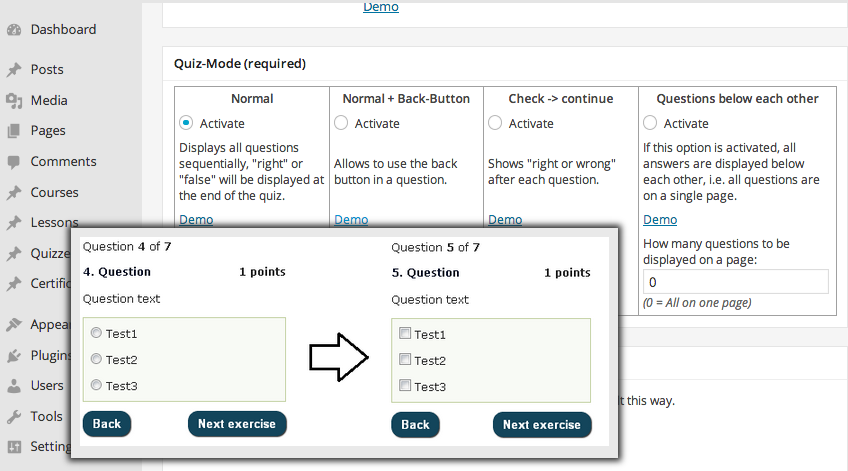The image size is (848, 471).
Task: Open the Demo link under Normal mode
Action: point(196,220)
